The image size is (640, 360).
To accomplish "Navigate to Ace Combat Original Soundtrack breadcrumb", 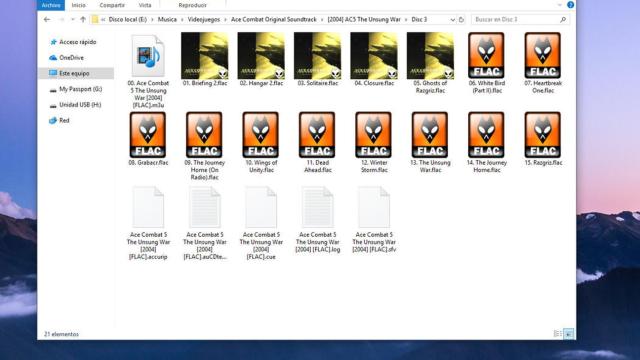I will [273, 19].
